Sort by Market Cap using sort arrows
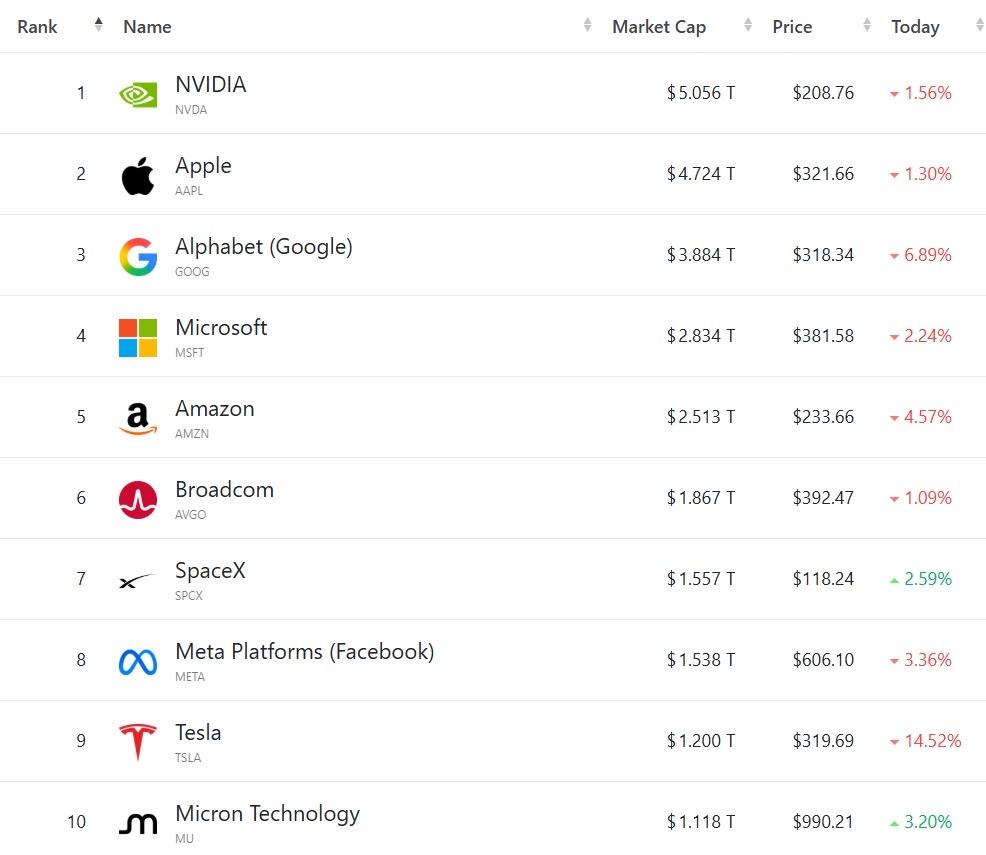The height and width of the screenshot is (855, 986). (x=748, y=25)
